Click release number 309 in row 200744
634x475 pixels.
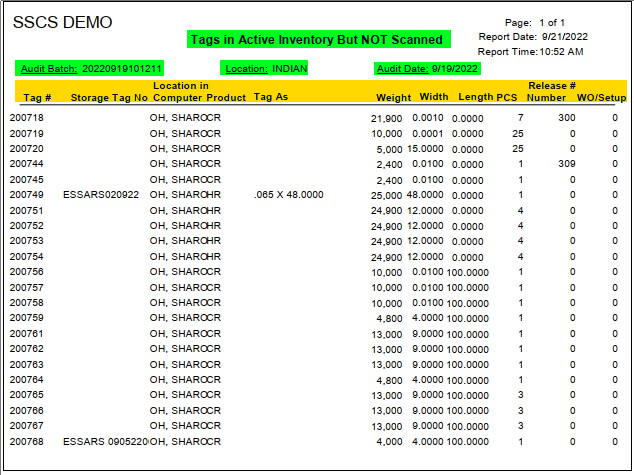[x=566, y=164]
